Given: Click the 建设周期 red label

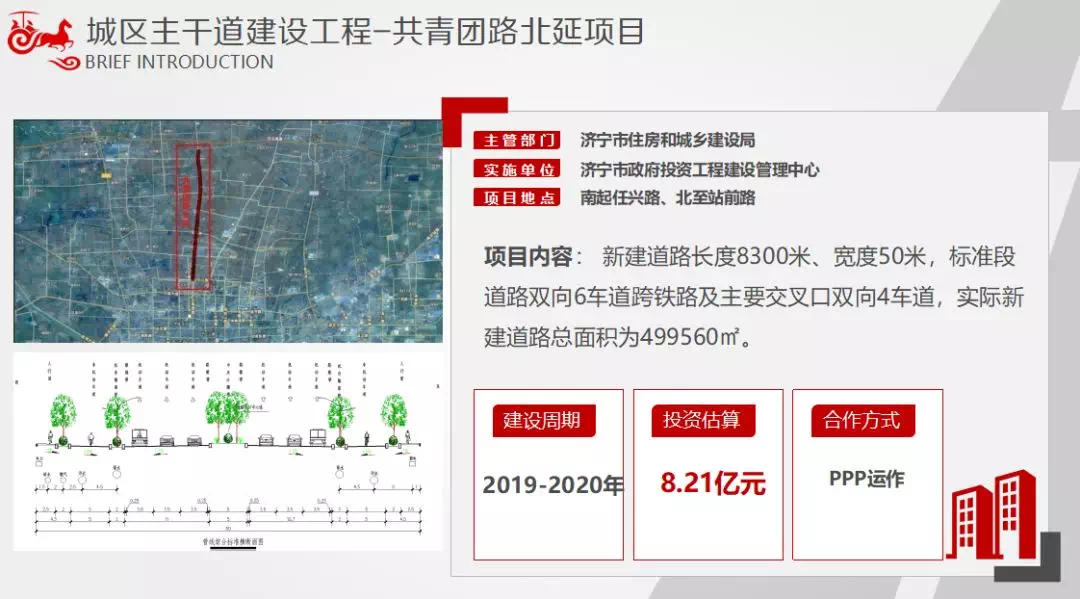Looking at the screenshot, I should coord(543,421).
